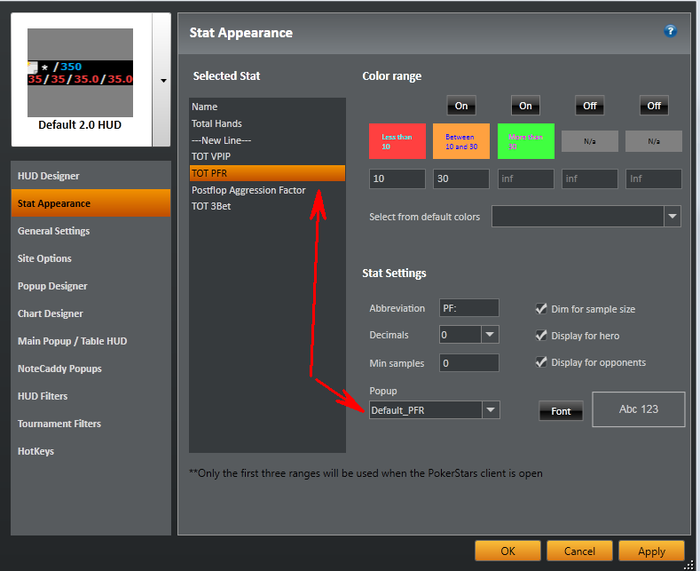
Task: Open Site Options
Action: (91, 258)
